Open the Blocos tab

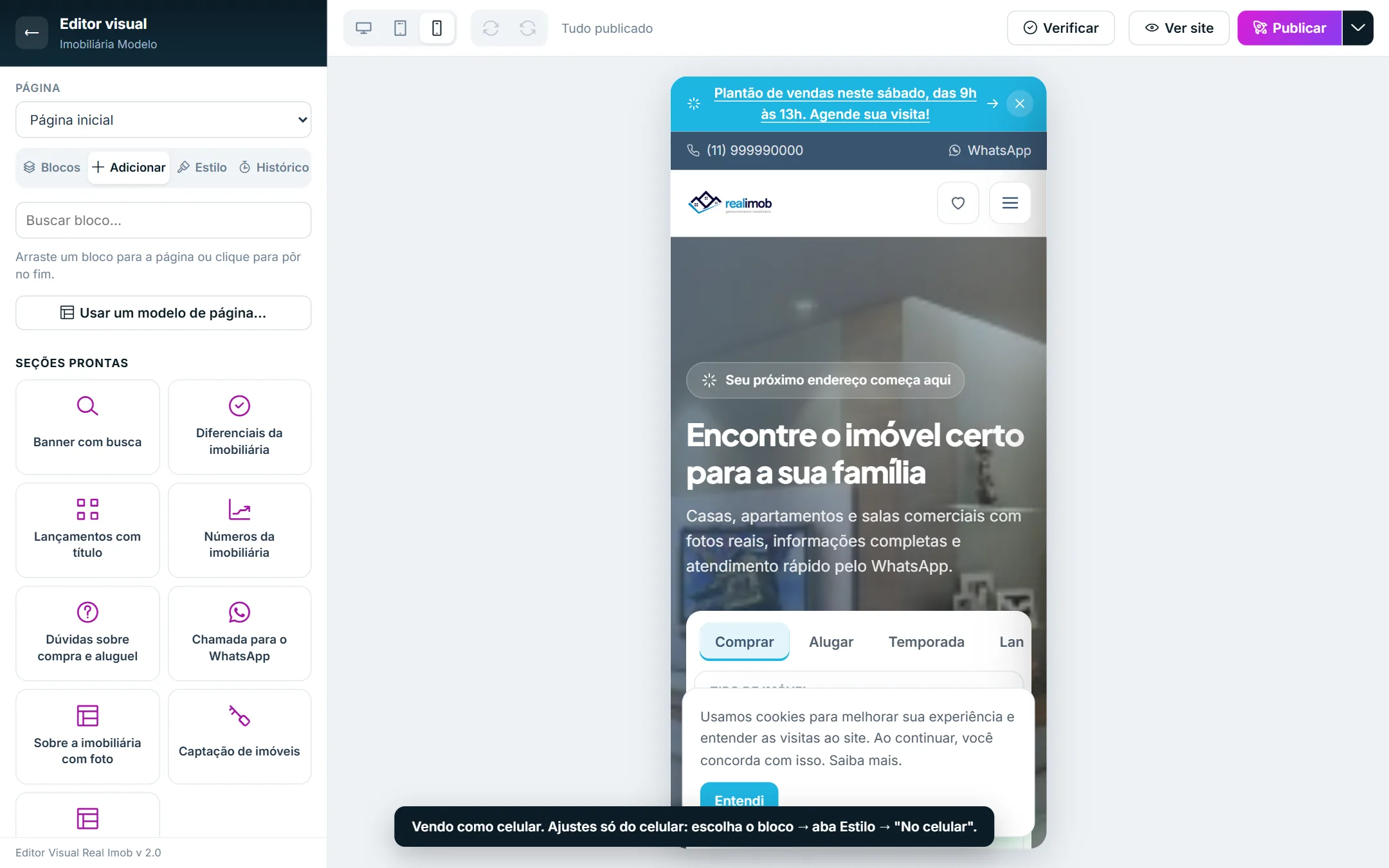pyautogui.click(x=52, y=167)
